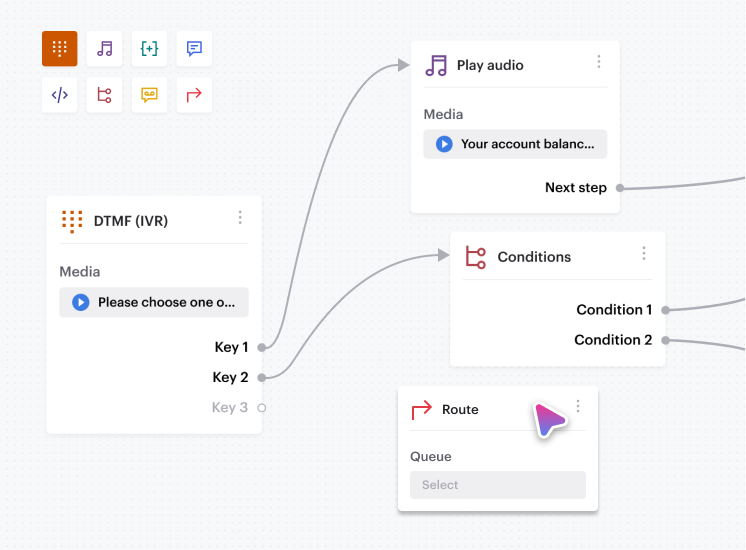Click the 'Condition 2' label

[x=613, y=340]
